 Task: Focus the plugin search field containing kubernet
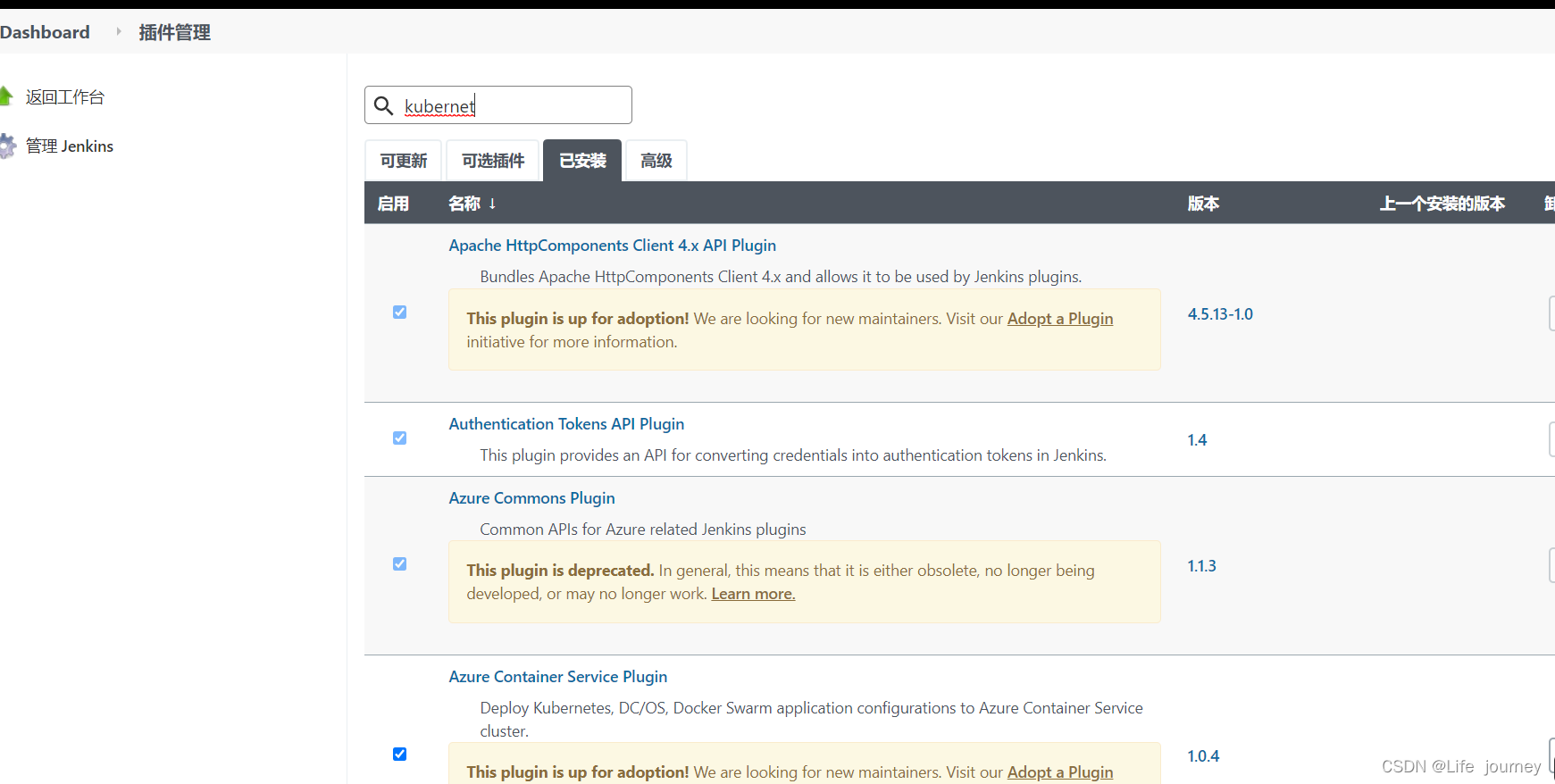[x=498, y=105]
